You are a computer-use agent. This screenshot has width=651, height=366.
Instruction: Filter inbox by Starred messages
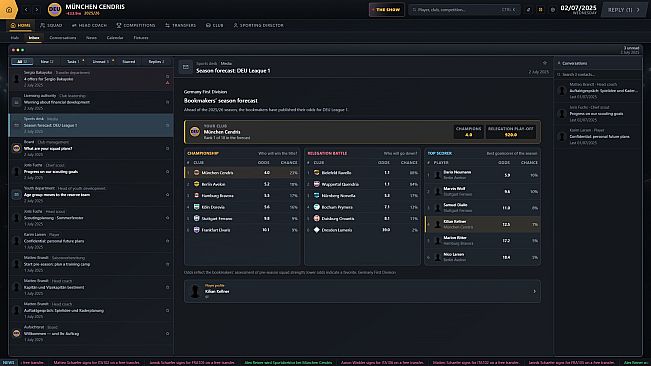[x=129, y=61]
